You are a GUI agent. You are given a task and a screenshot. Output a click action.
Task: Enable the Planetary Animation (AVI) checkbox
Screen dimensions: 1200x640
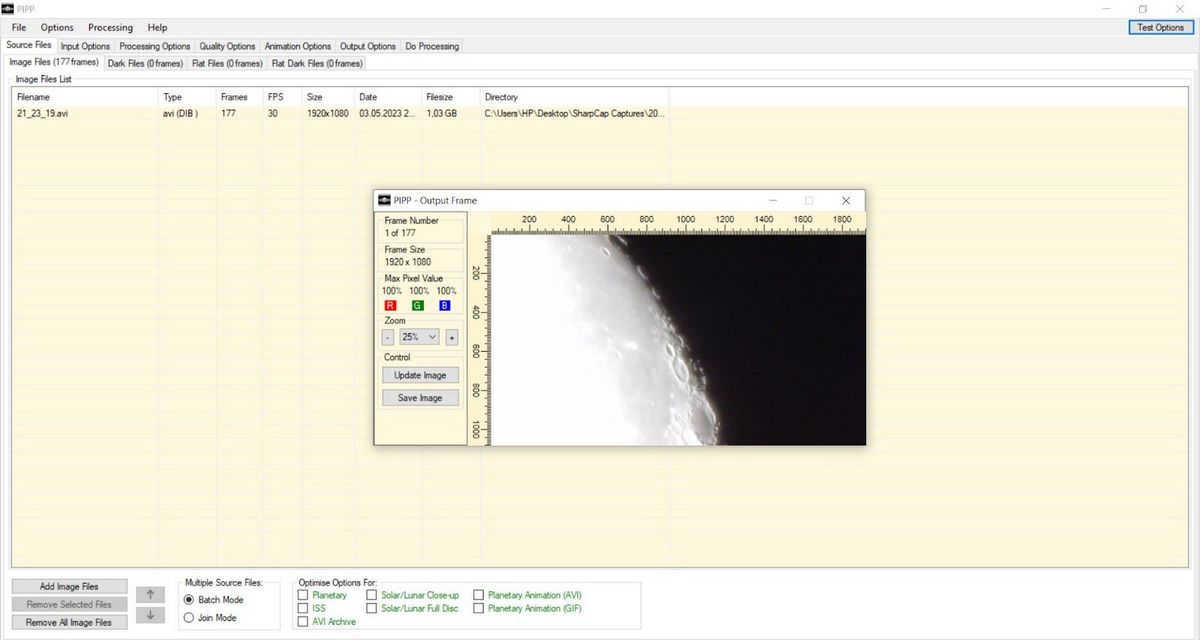tap(479, 595)
